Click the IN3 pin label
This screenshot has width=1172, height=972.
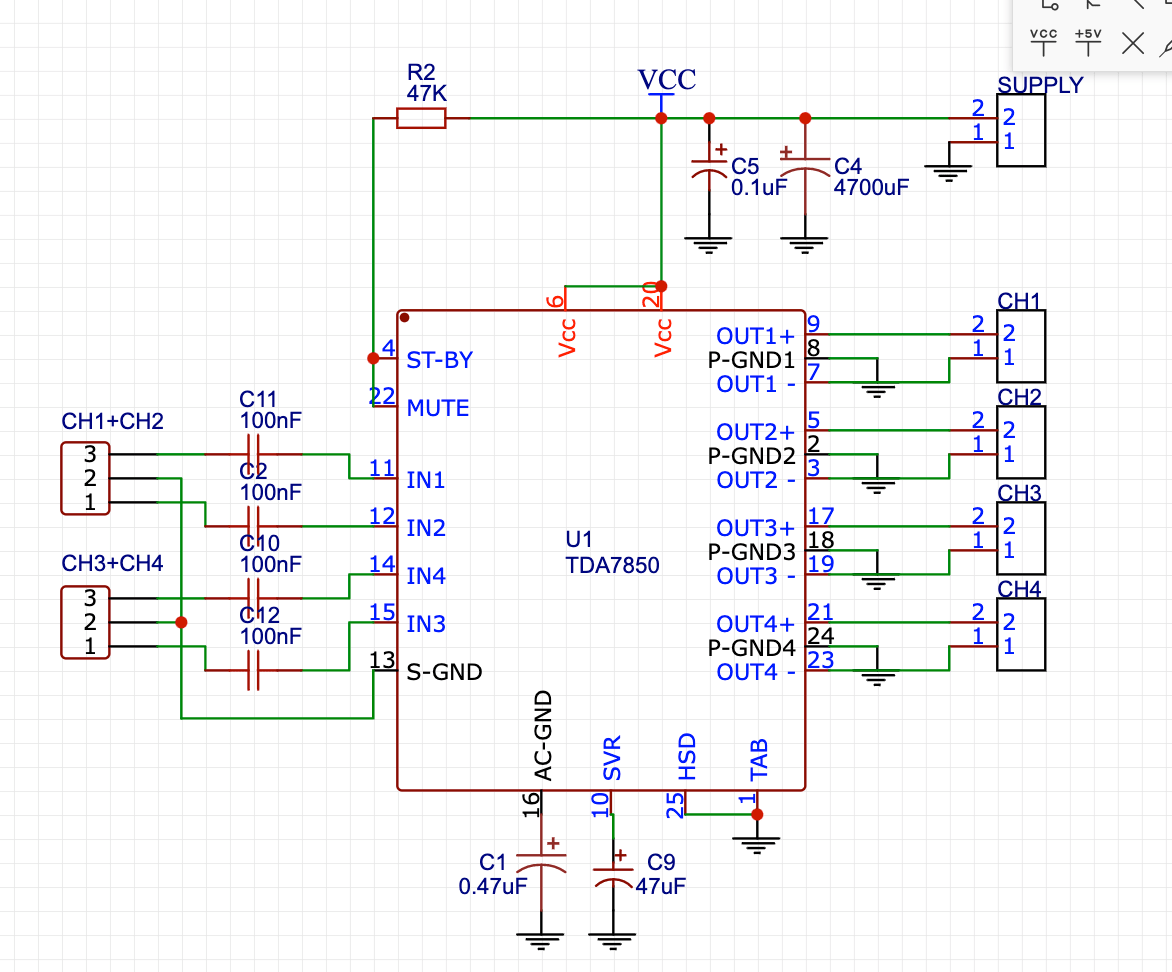pyautogui.click(x=426, y=624)
